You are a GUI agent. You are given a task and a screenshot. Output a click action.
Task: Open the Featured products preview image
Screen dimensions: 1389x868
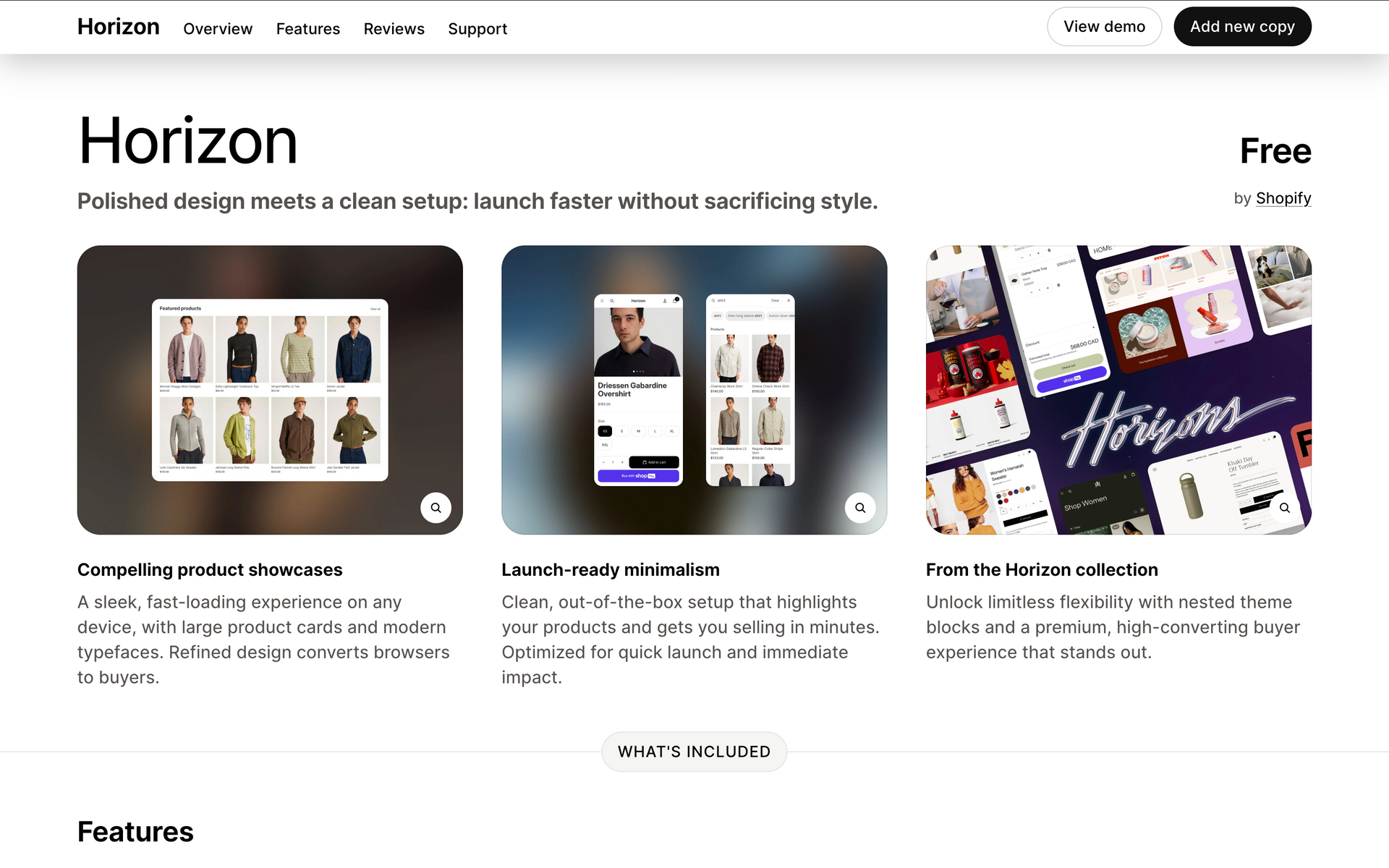tap(270, 390)
